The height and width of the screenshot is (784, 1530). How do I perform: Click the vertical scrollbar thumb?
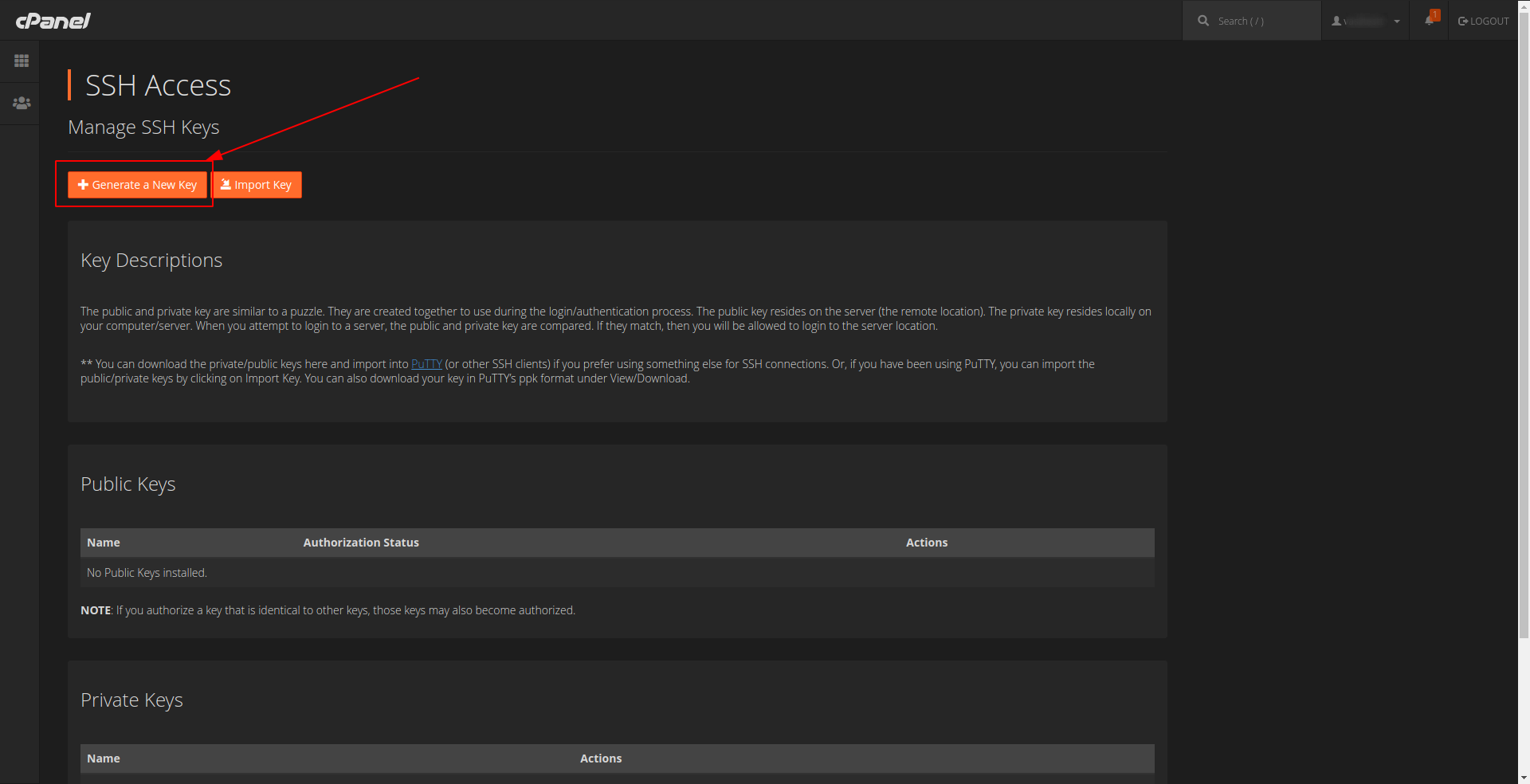tap(1524, 319)
